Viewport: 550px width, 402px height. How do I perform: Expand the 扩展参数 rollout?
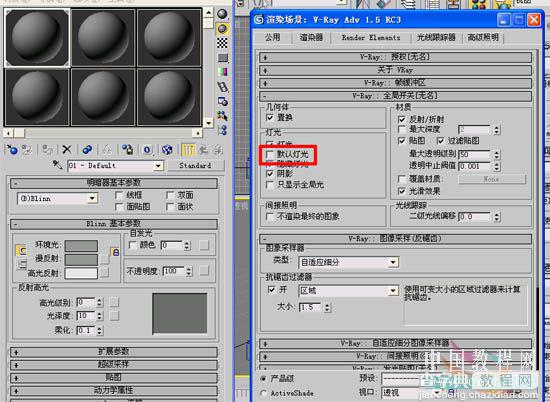pyautogui.click(x=114, y=352)
